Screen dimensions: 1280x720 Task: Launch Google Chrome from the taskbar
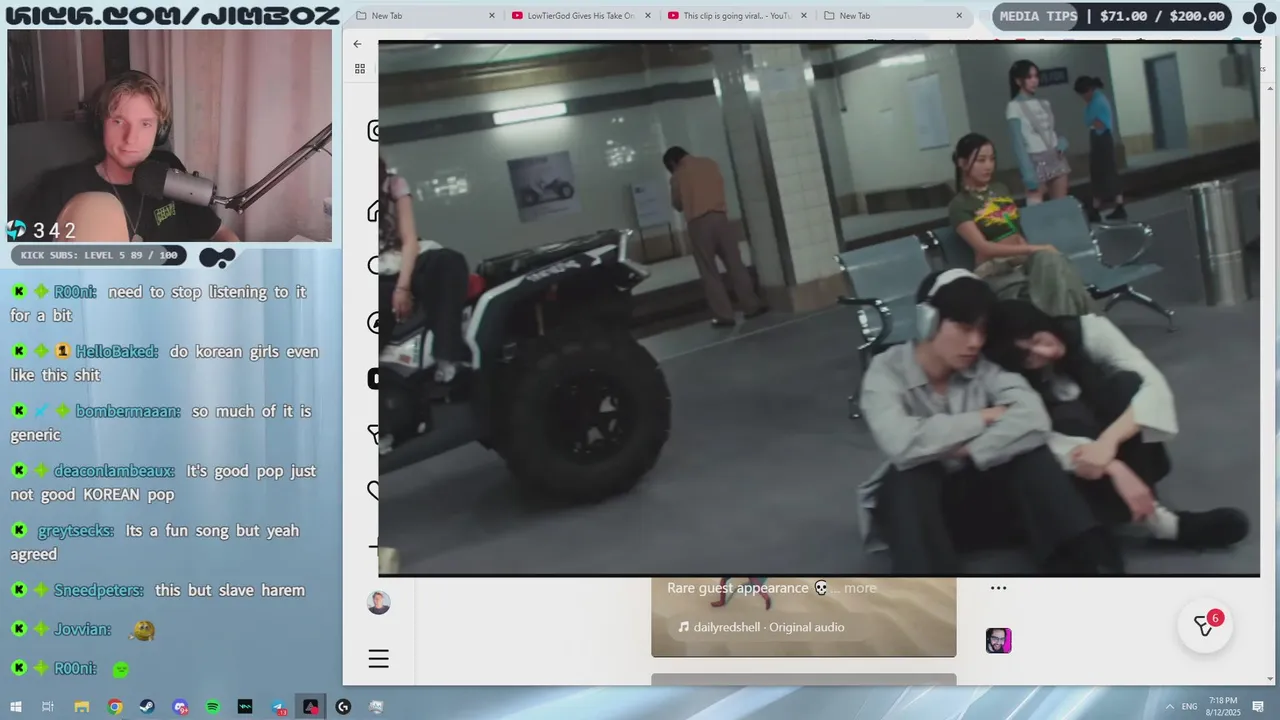[x=115, y=707]
